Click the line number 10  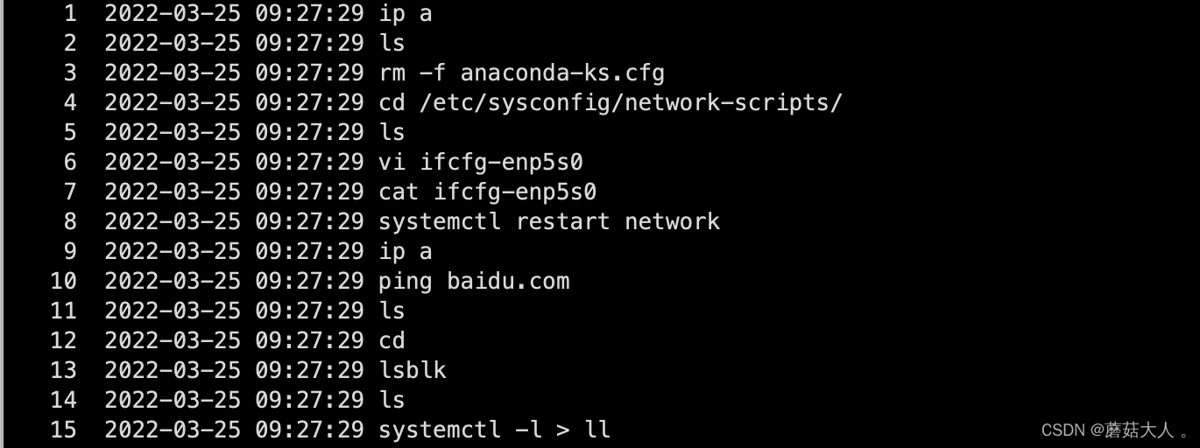tap(63, 281)
